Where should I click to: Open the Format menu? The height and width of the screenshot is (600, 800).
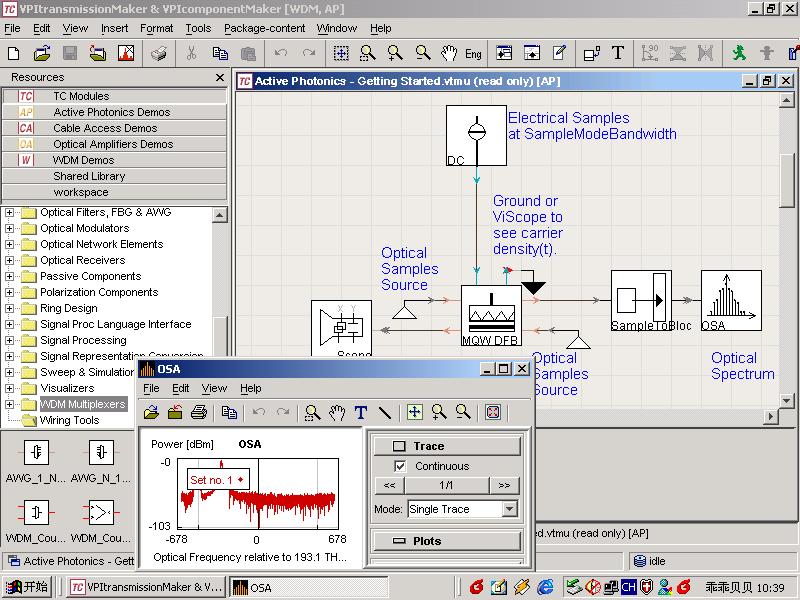[156, 29]
